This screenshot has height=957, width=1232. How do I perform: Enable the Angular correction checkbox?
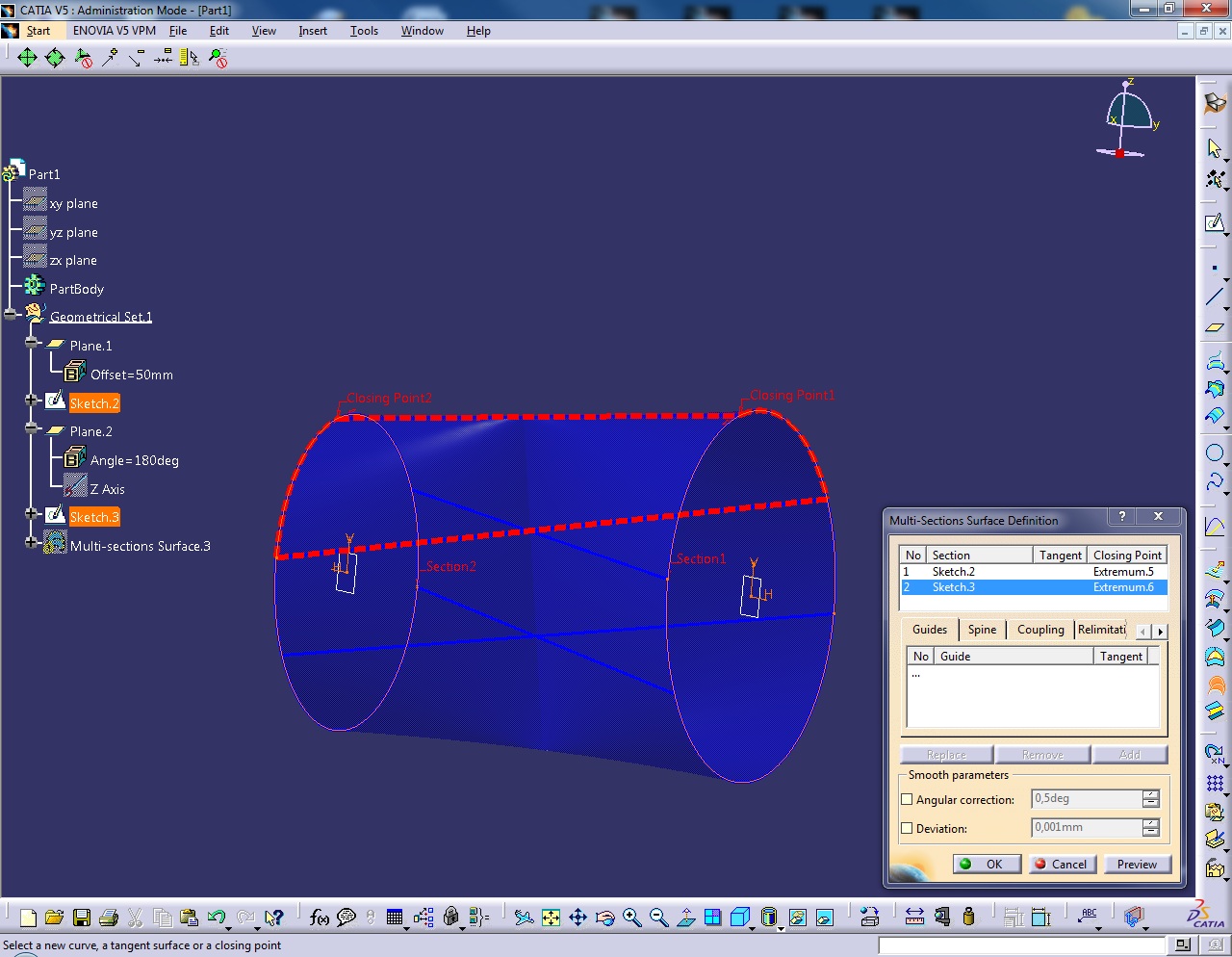point(907,799)
